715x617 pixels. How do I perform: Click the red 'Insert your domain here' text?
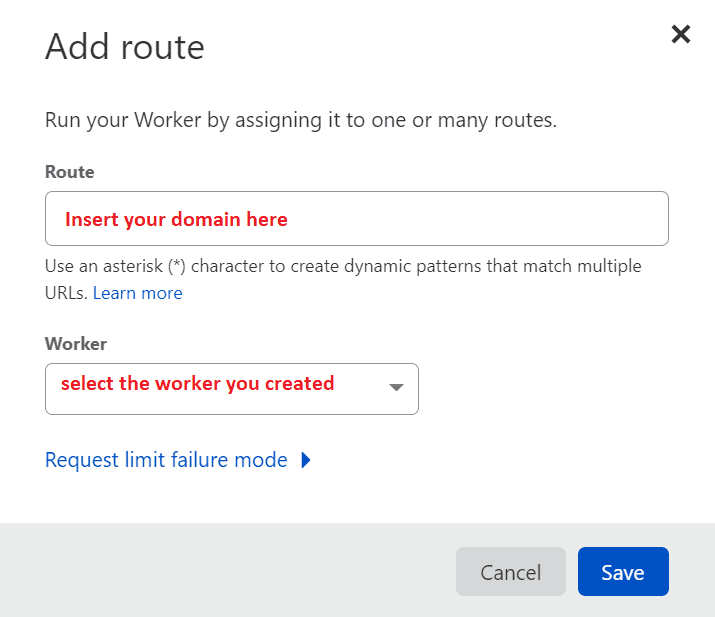(176, 219)
